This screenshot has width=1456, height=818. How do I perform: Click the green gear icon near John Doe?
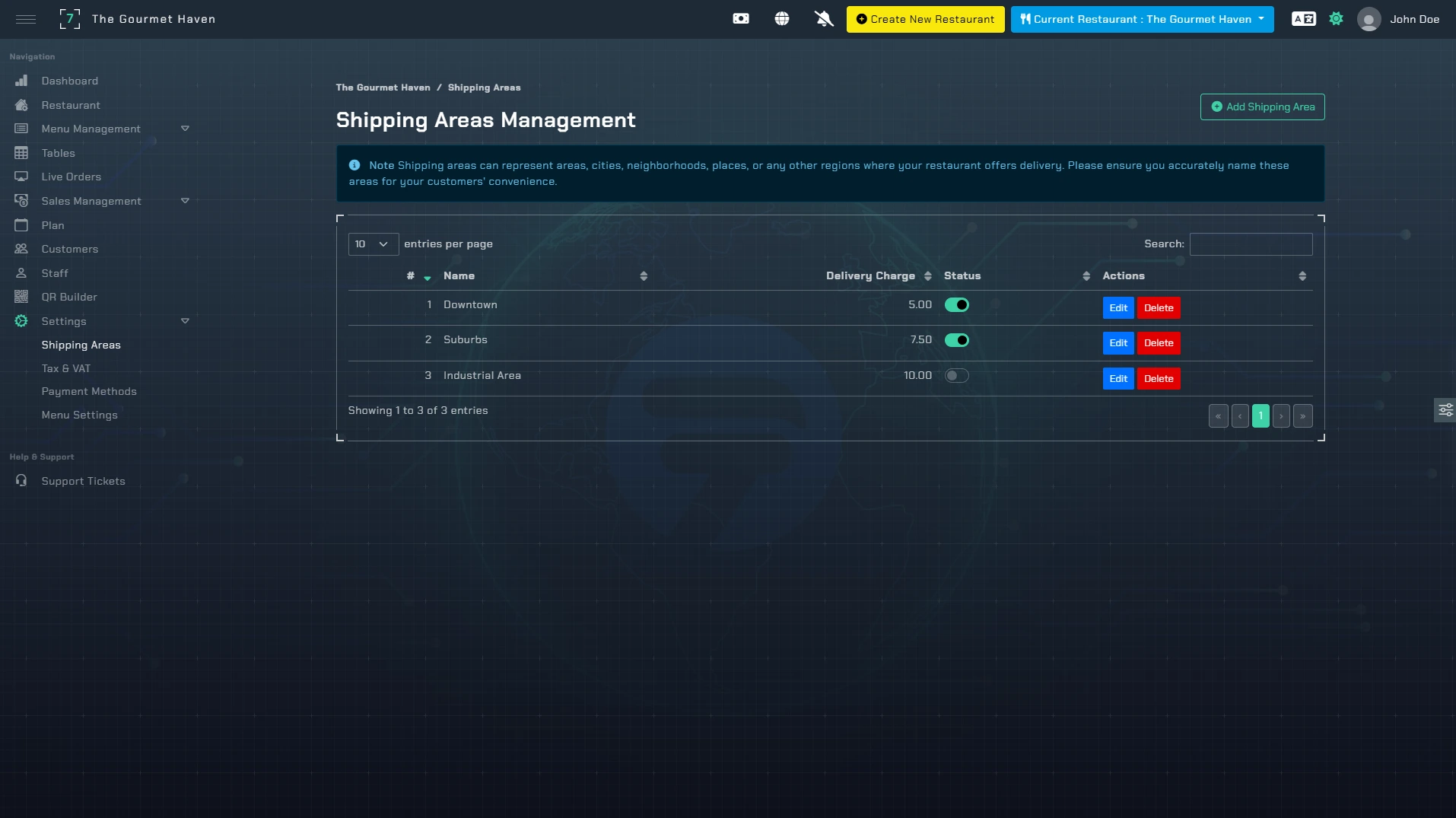(1337, 19)
